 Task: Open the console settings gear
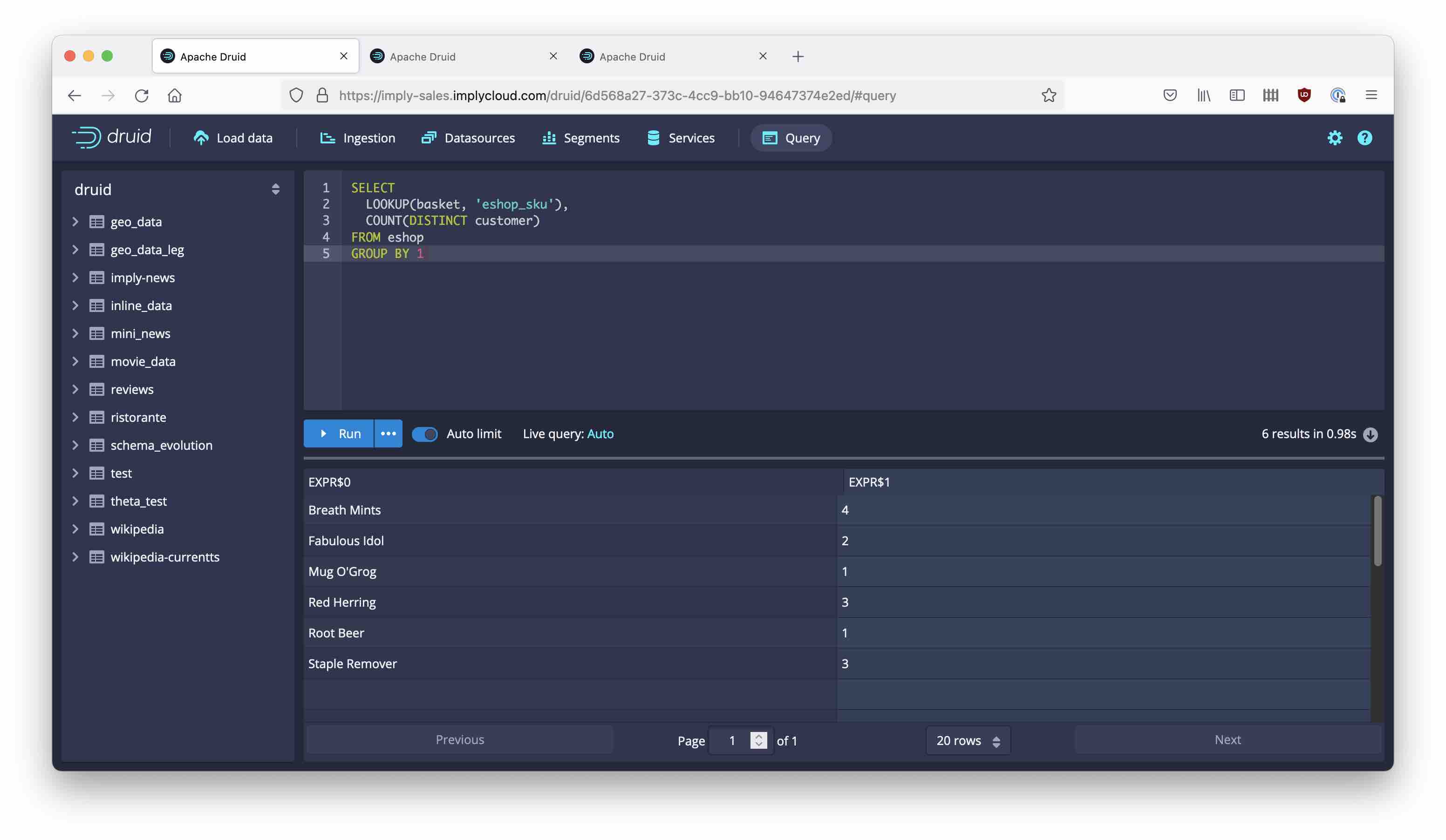[1335, 138]
